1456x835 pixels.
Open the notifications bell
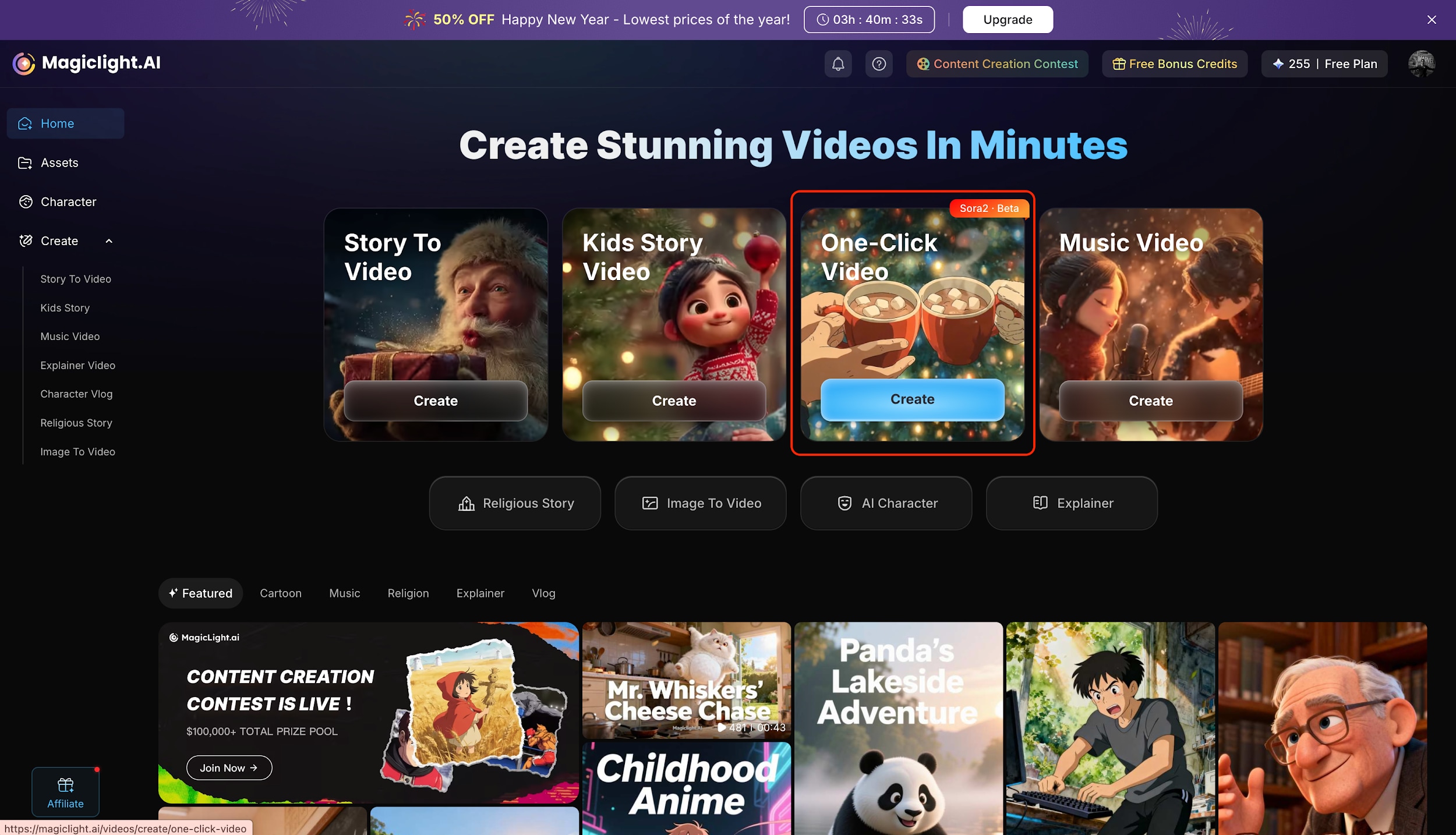click(x=838, y=63)
